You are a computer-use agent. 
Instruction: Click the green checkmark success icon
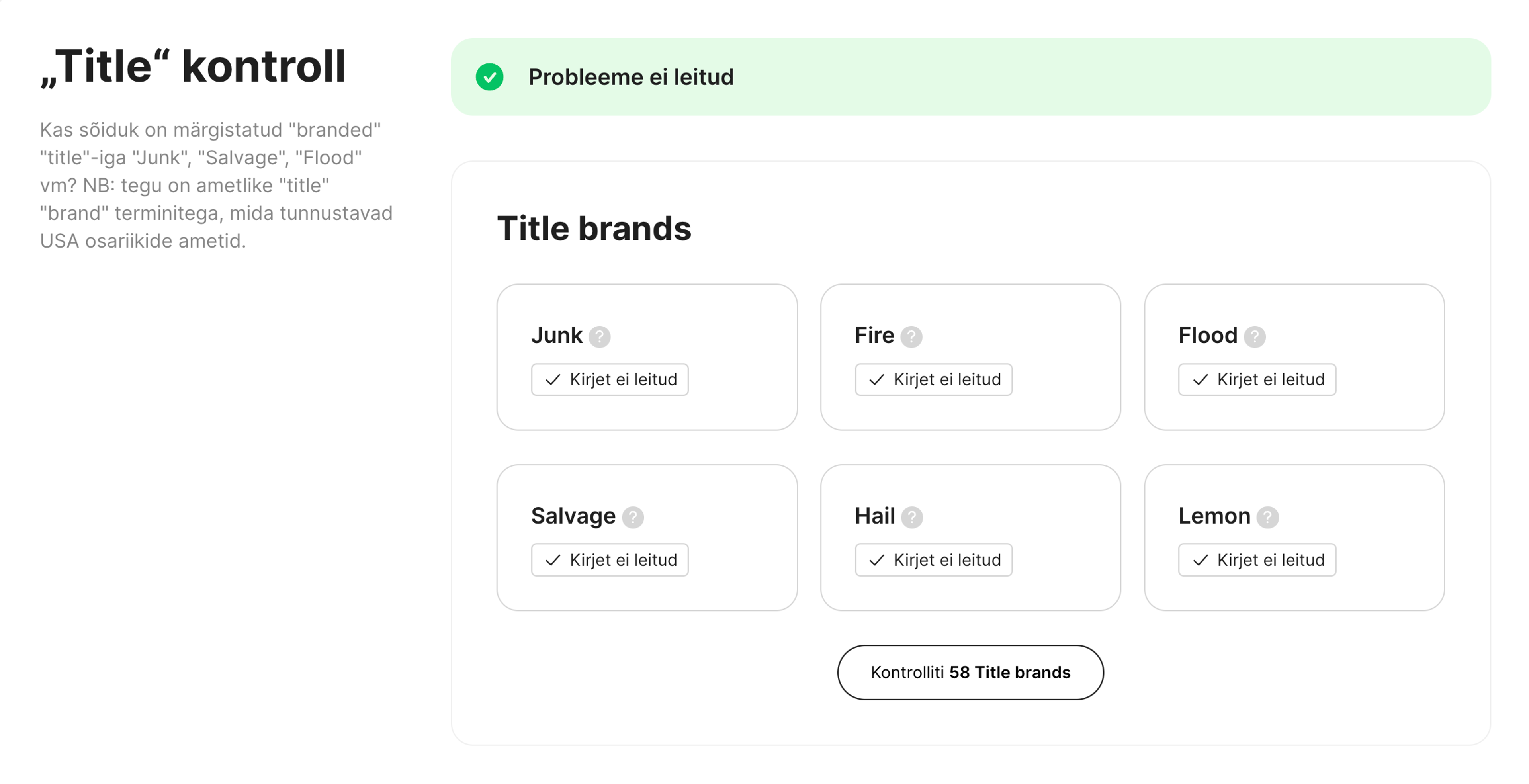(x=490, y=77)
